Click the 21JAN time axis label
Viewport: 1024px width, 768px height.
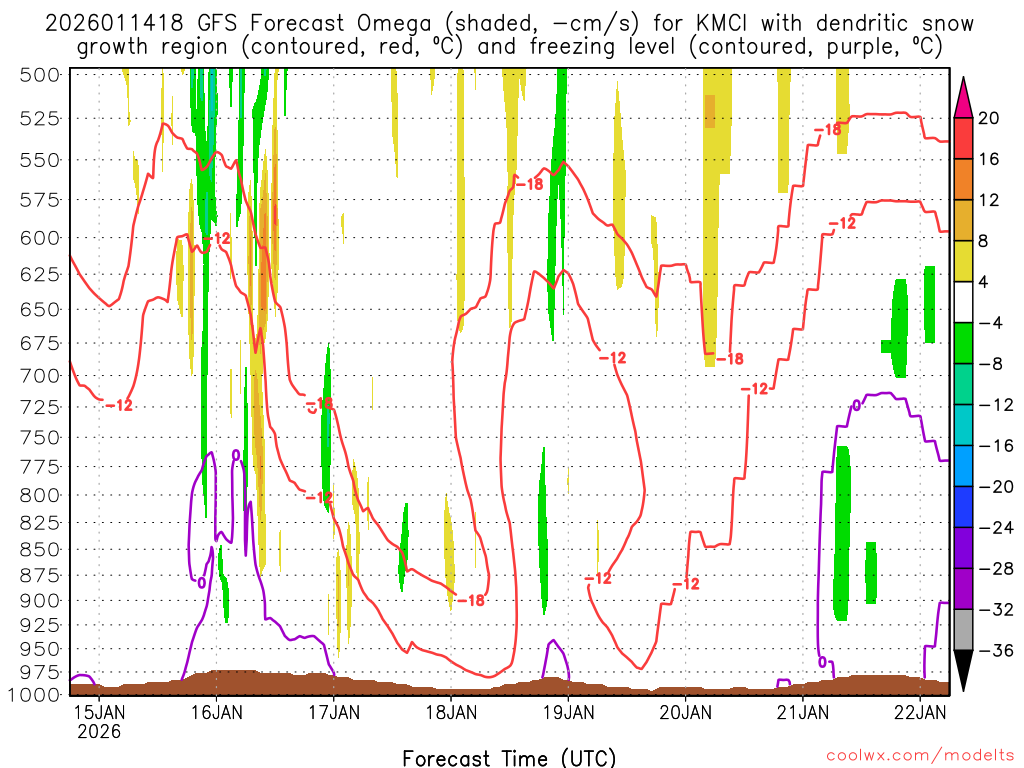(803, 712)
